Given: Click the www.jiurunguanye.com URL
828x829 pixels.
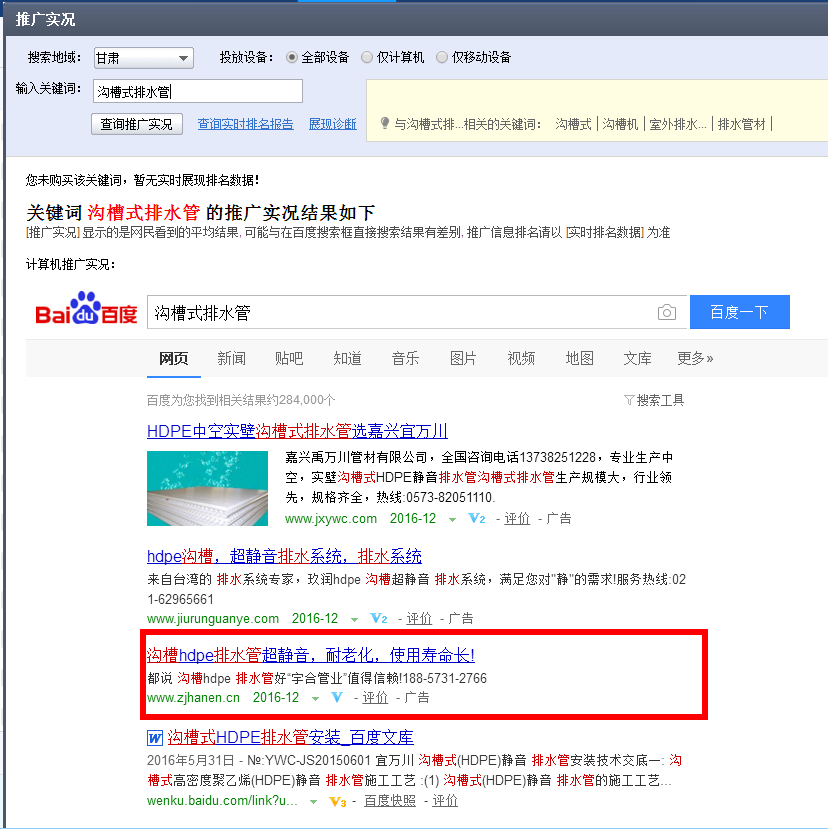Looking at the screenshot, I should 213,619.
